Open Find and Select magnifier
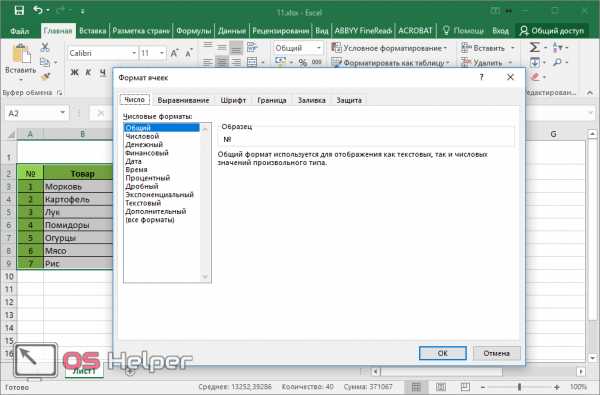The width and height of the screenshot is (600, 395). pos(558,62)
